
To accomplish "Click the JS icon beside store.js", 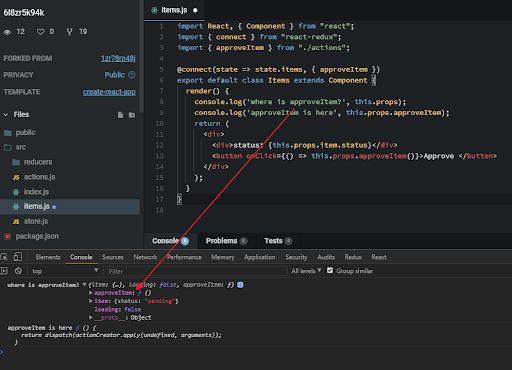I will point(16,222).
